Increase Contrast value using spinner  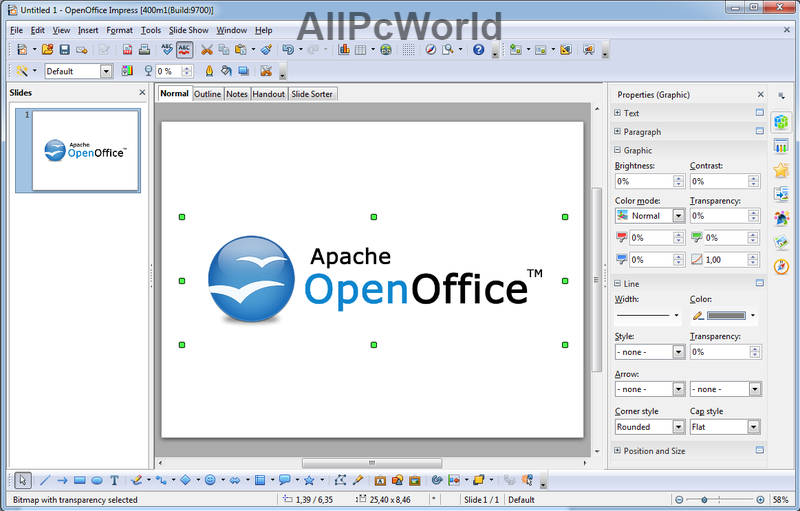754,178
